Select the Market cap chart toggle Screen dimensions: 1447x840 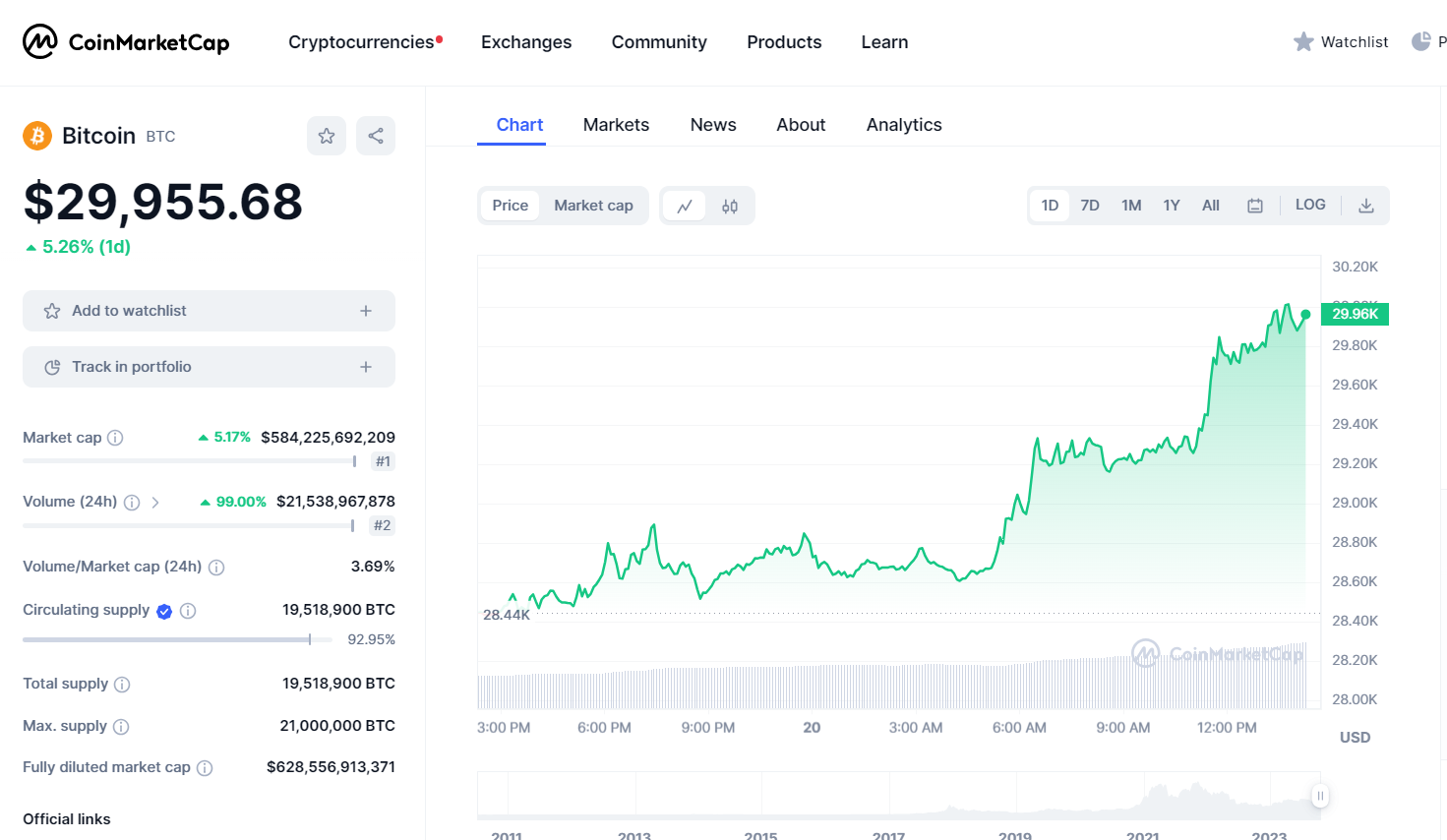[x=593, y=206]
